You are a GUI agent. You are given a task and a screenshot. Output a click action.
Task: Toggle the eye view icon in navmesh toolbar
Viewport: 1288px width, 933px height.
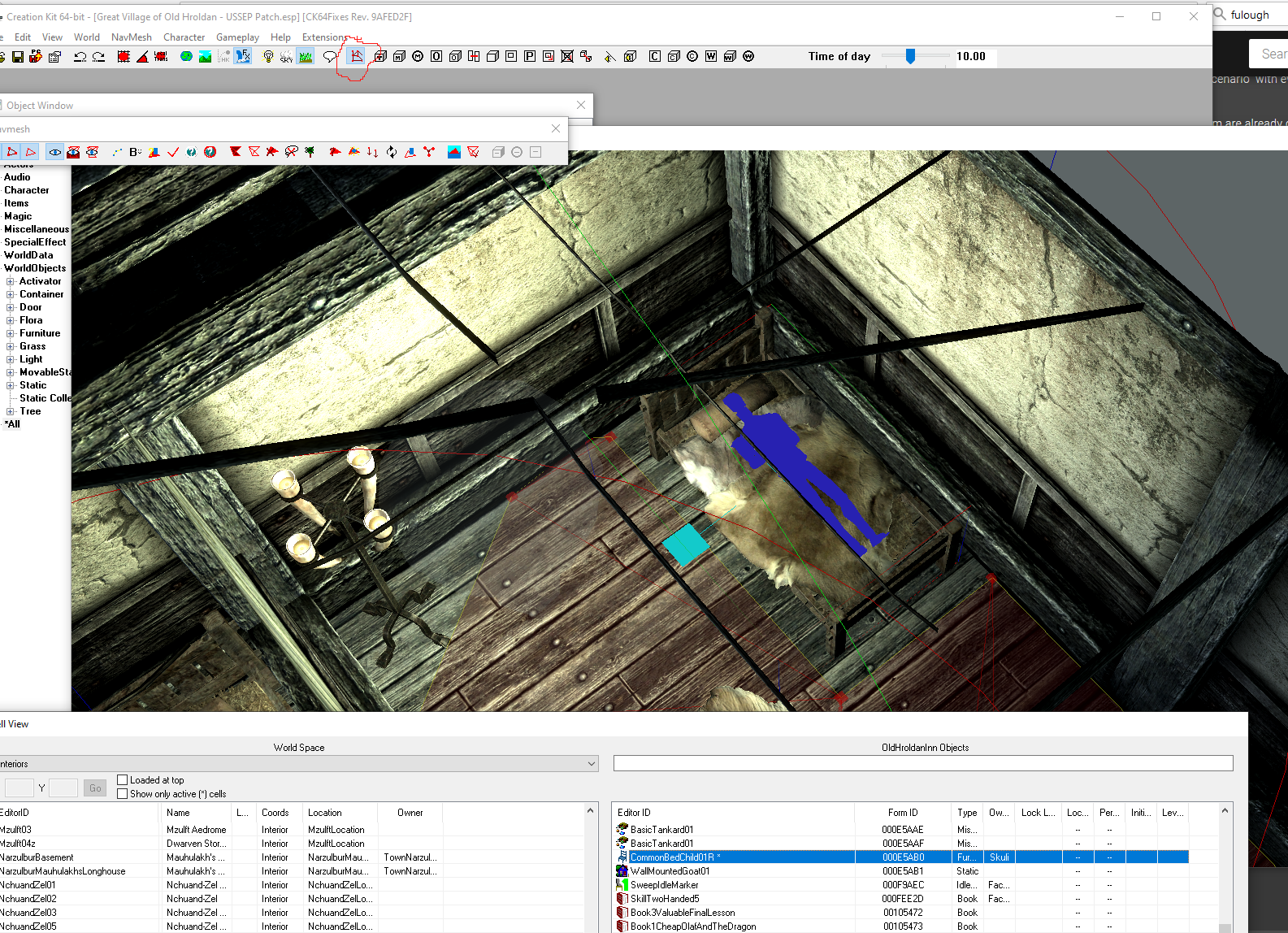54,152
